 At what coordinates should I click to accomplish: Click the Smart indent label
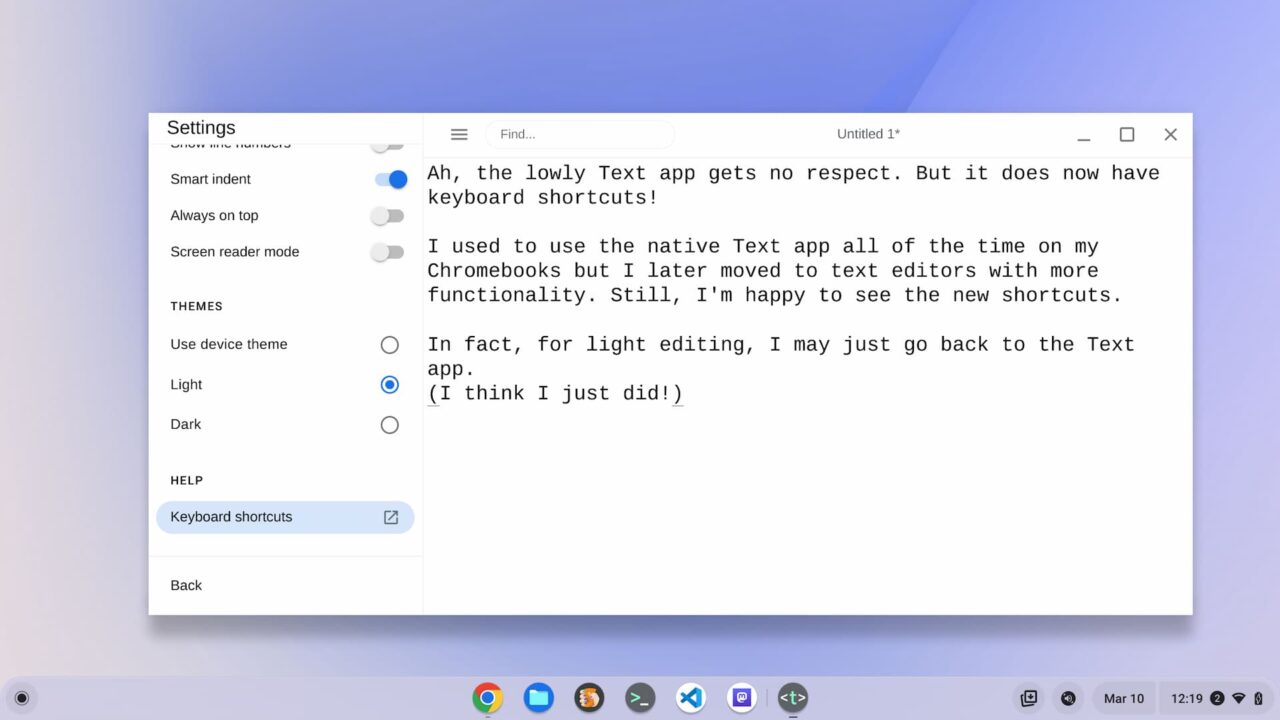point(211,179)
